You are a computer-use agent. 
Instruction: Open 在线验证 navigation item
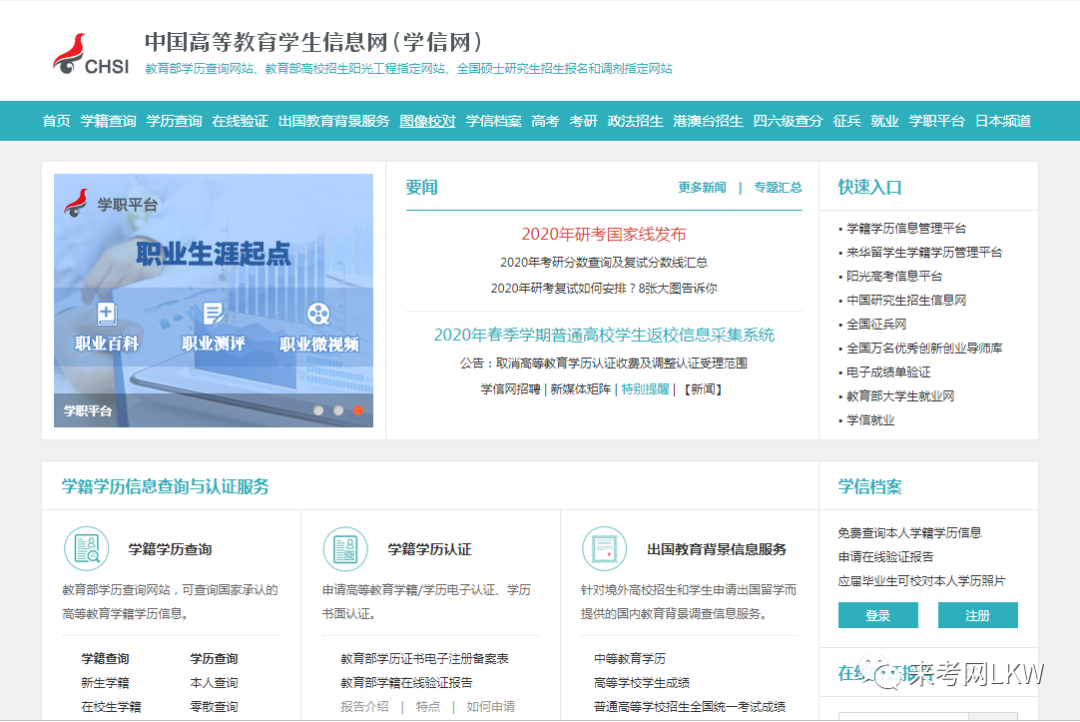pyautogui.click(x=240, y=121)
